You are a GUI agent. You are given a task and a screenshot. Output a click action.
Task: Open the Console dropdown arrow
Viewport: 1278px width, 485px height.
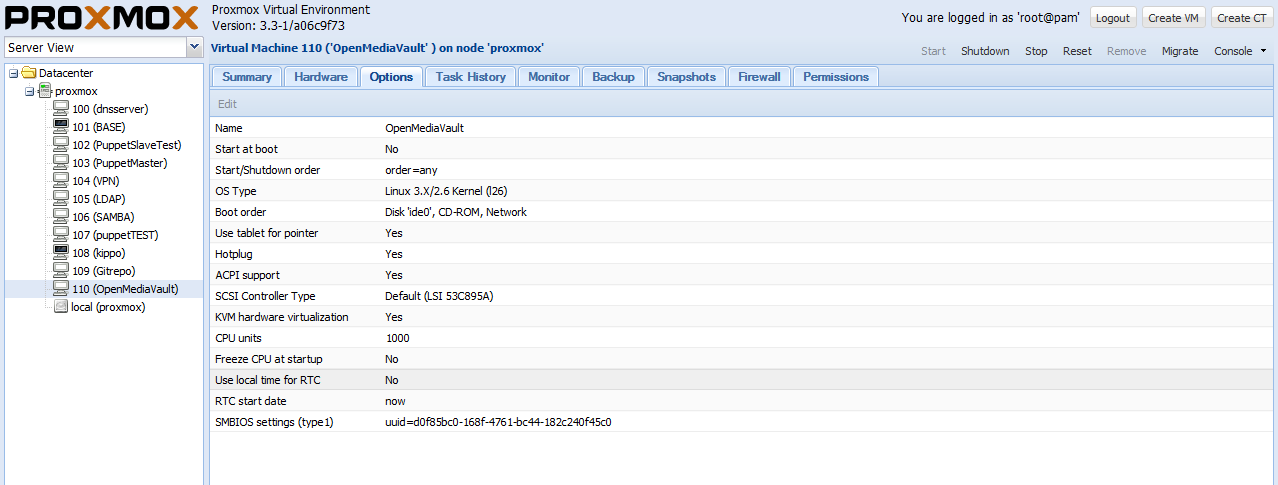pos(1264,51)
